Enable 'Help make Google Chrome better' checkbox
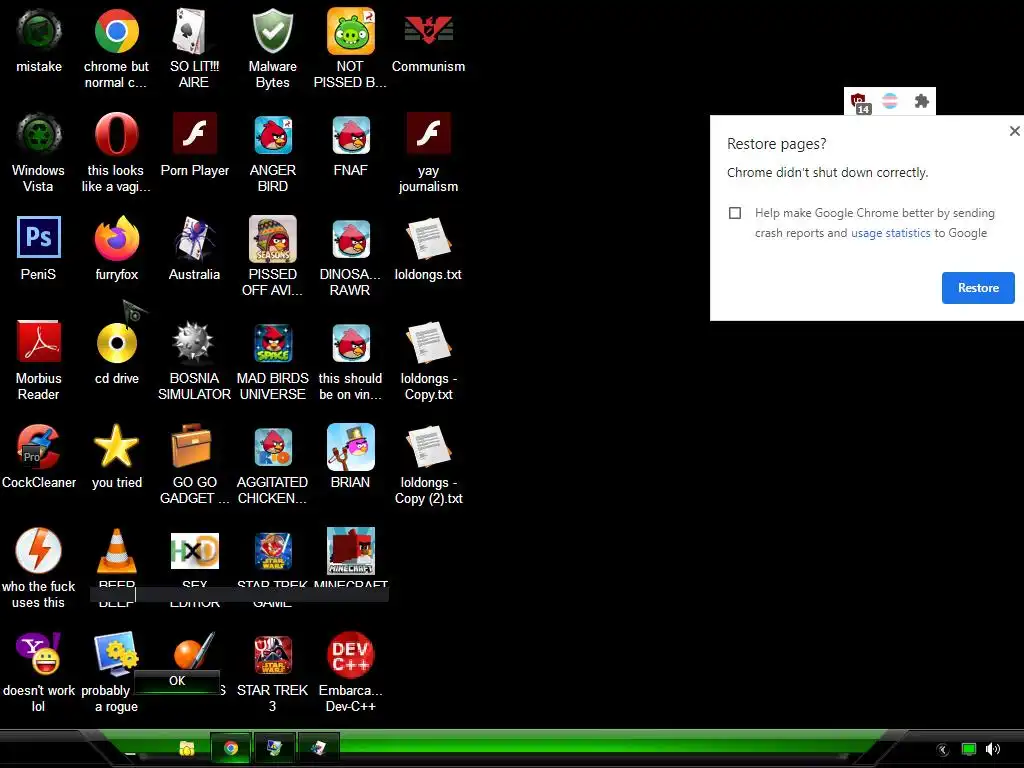 click(735, 213)
